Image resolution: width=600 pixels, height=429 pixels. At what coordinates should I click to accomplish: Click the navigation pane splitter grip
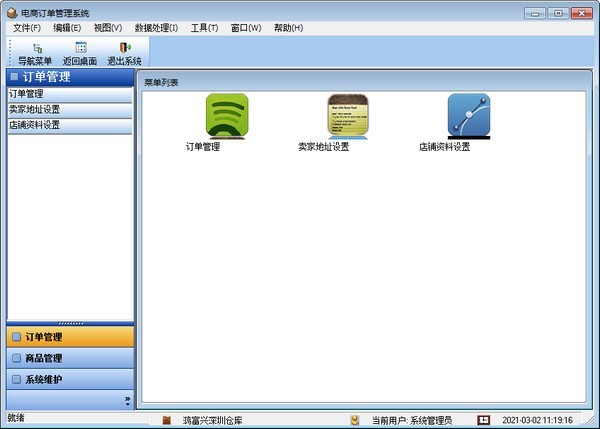coord(70,323)
